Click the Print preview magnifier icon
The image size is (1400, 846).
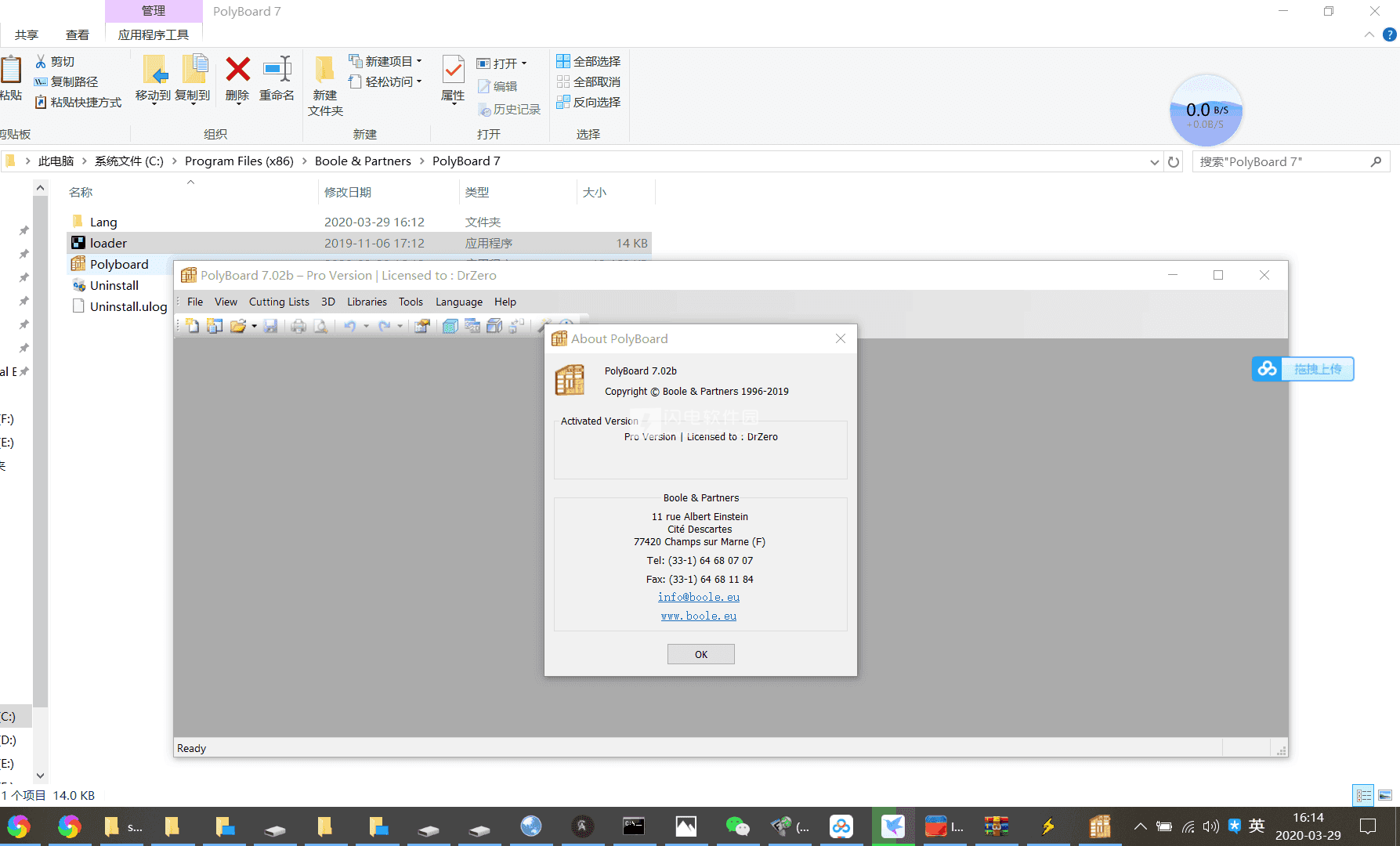point(320,326)
